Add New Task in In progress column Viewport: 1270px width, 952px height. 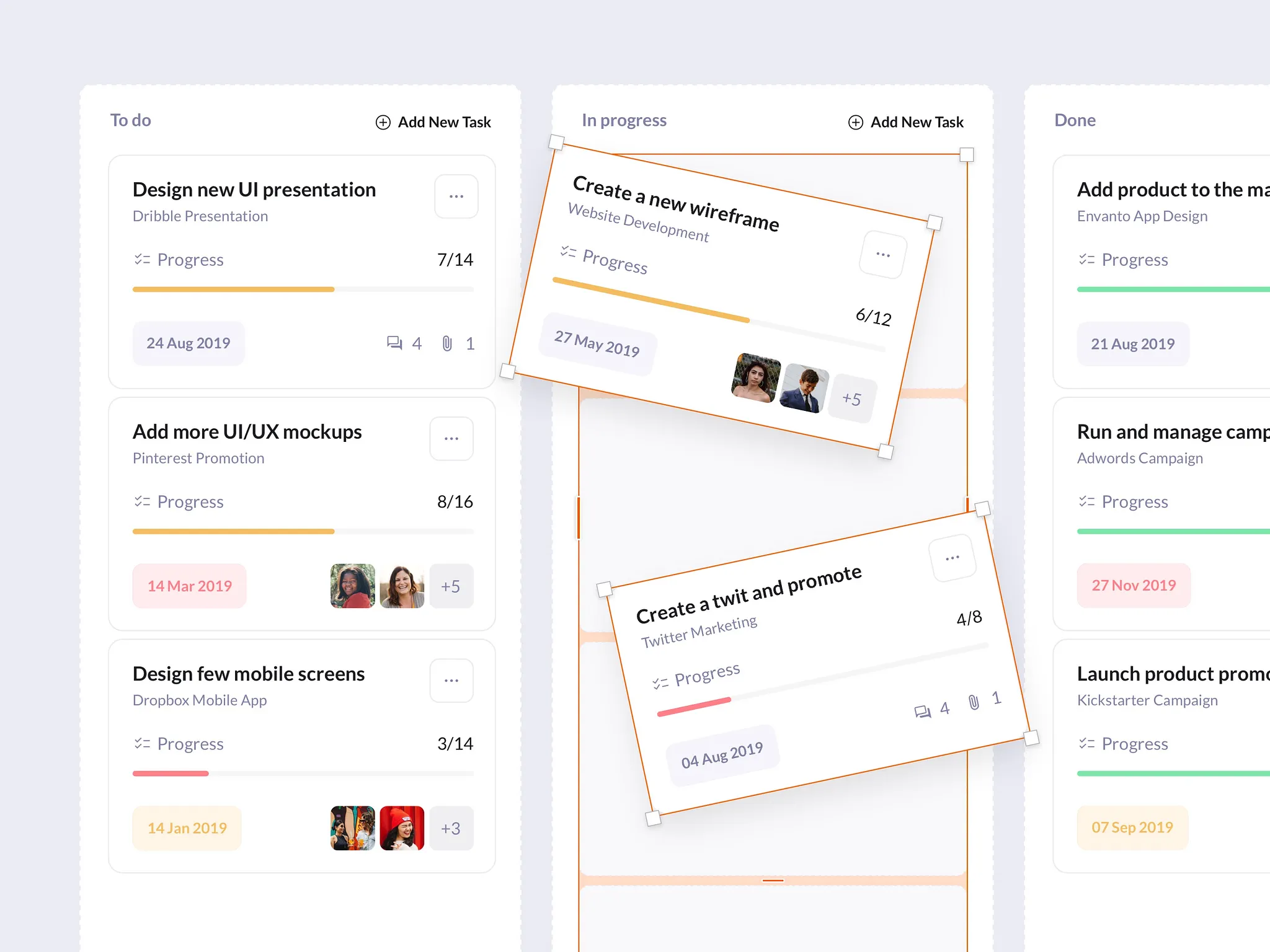pos(906,122)
